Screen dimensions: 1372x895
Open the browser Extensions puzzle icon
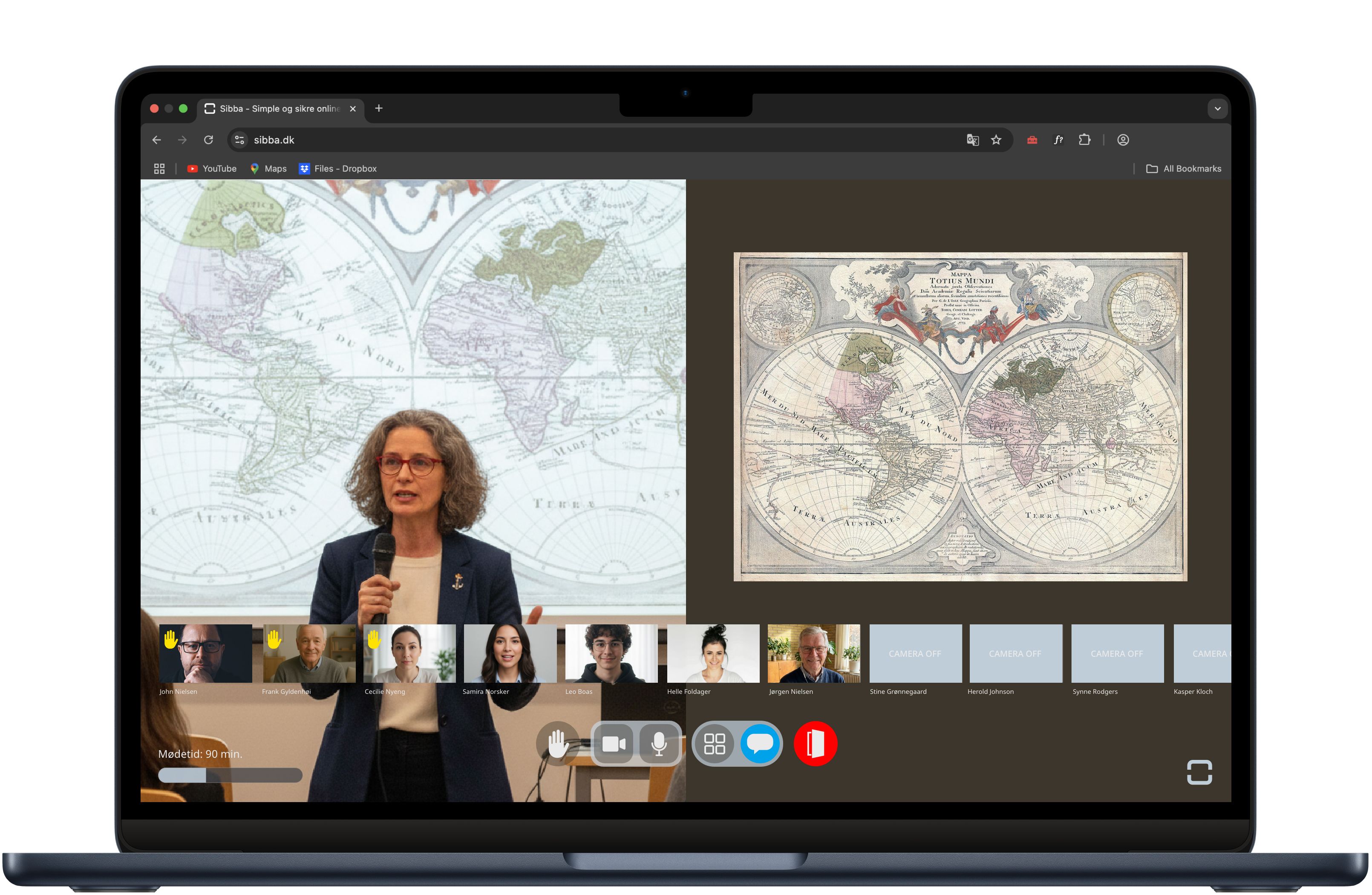(1084, 140)
